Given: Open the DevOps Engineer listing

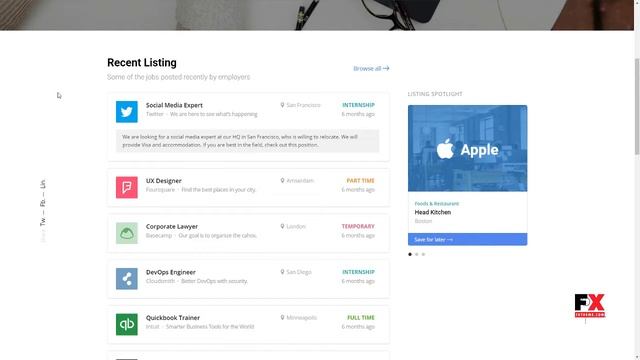Looking at the screenshot, I should (x=171, y=272).
